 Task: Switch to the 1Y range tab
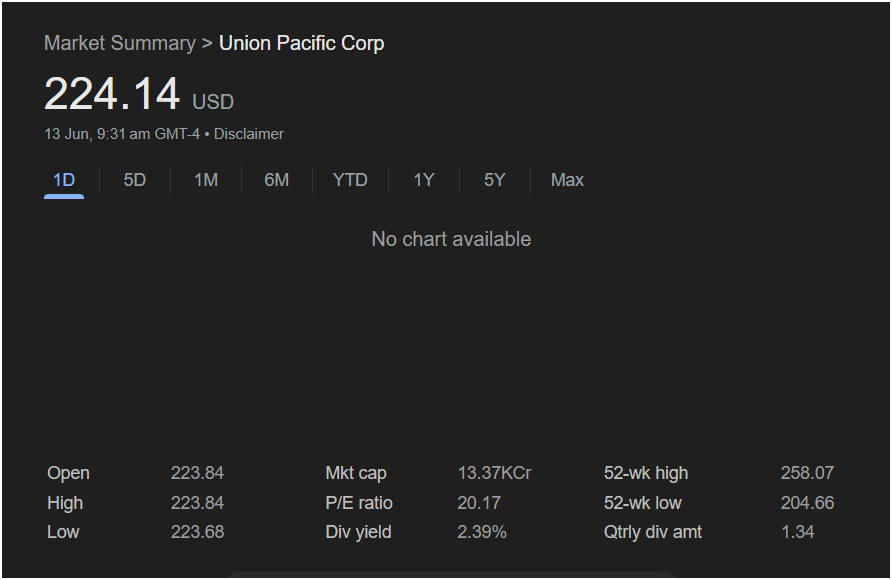coord(424,180)
